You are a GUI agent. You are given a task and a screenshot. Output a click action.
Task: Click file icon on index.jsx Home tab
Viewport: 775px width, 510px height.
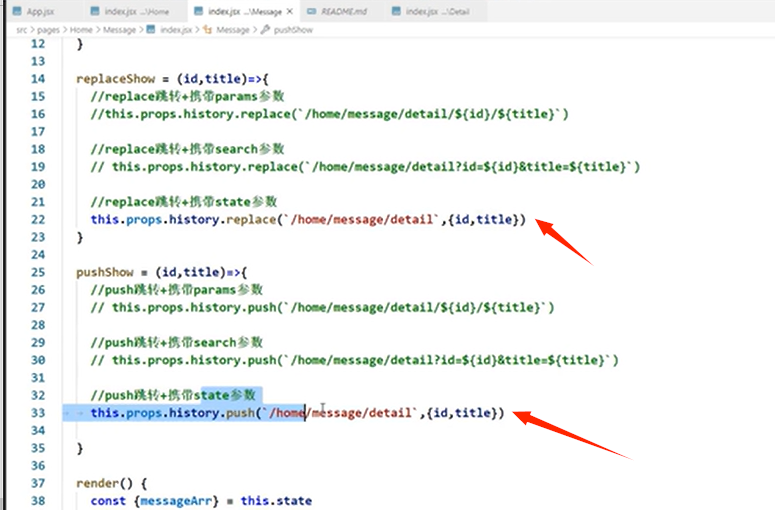(95, 11)
